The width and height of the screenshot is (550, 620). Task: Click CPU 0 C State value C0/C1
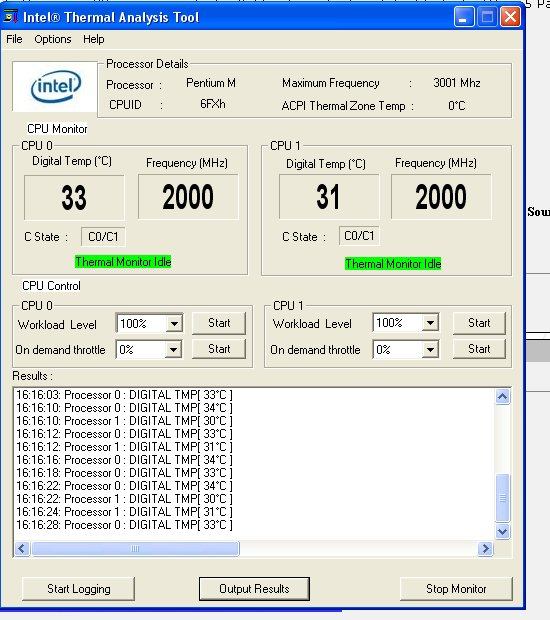[103, 237]
